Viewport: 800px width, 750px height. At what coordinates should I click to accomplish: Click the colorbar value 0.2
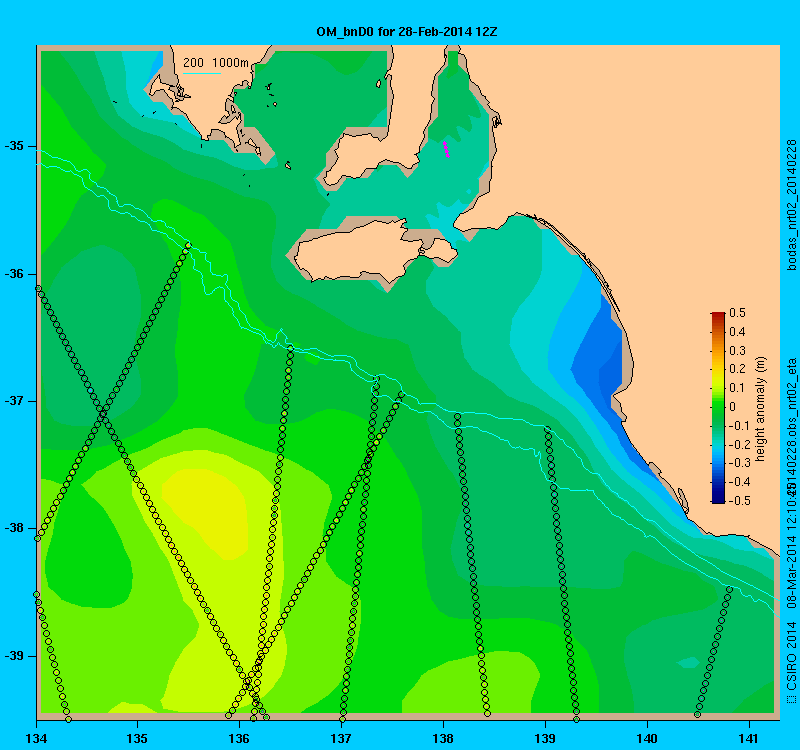pos(738,369)
